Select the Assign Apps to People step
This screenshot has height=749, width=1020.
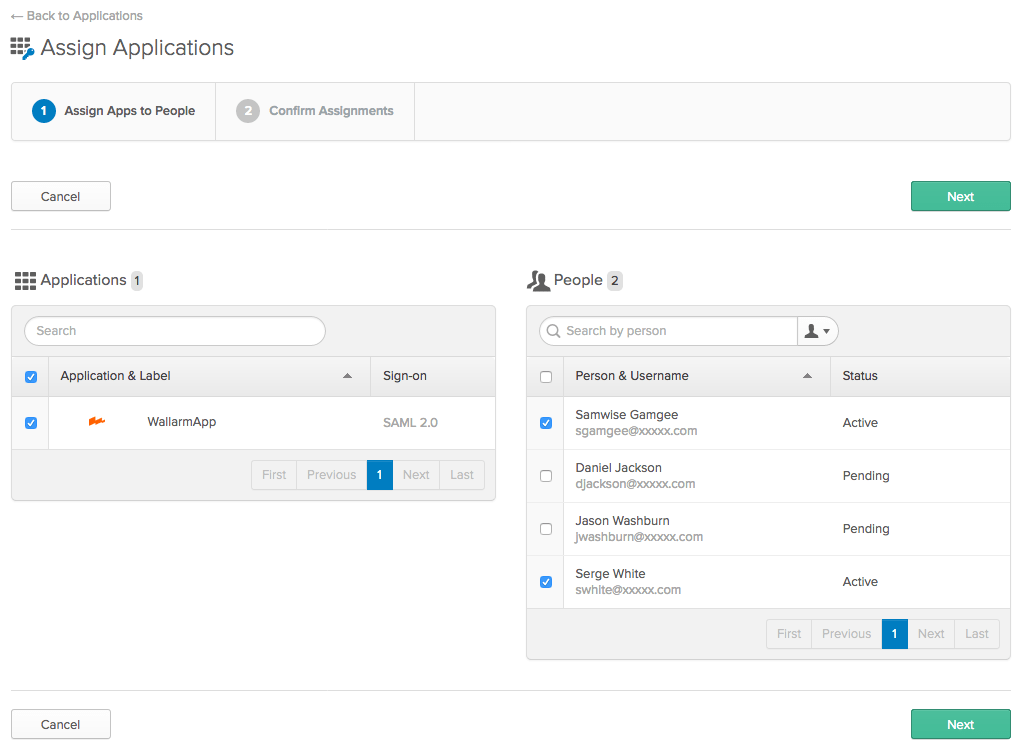click(x=114, y=111)
